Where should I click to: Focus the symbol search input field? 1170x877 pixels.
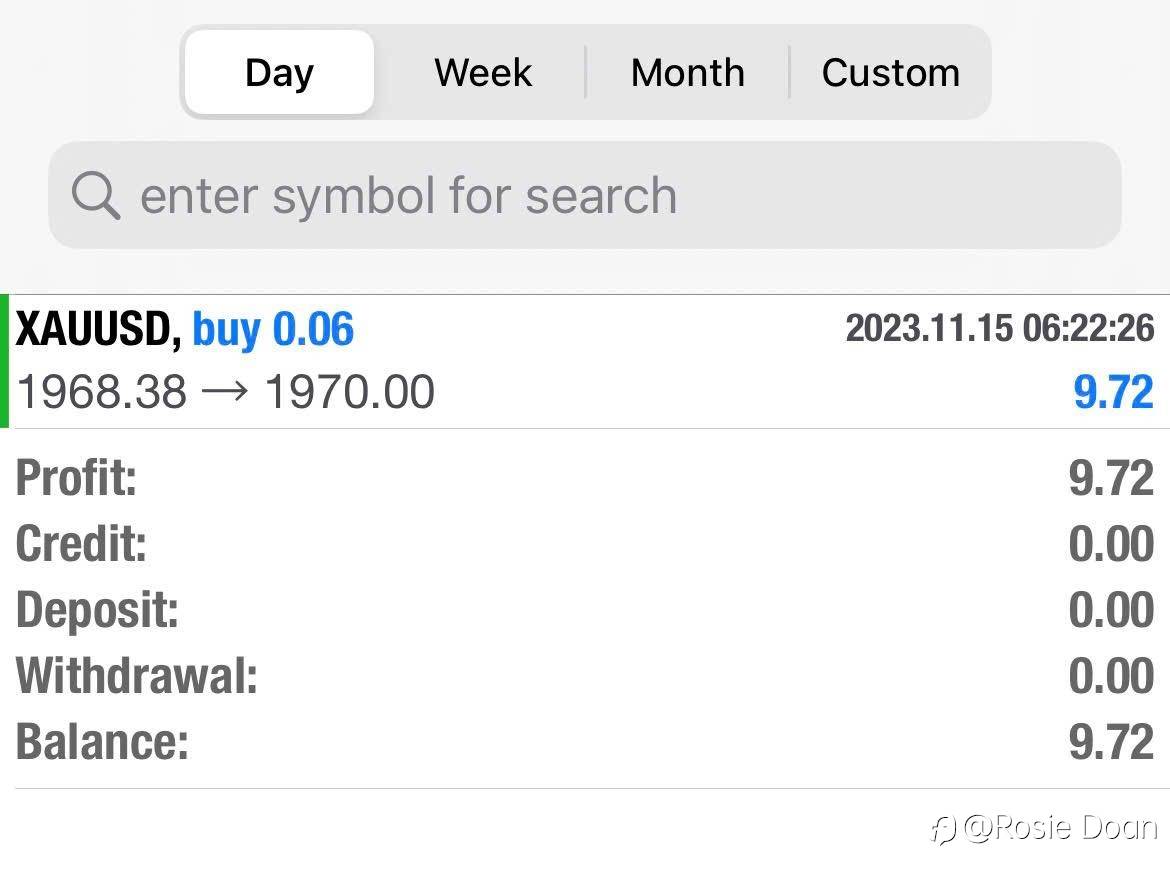(600, 195)
